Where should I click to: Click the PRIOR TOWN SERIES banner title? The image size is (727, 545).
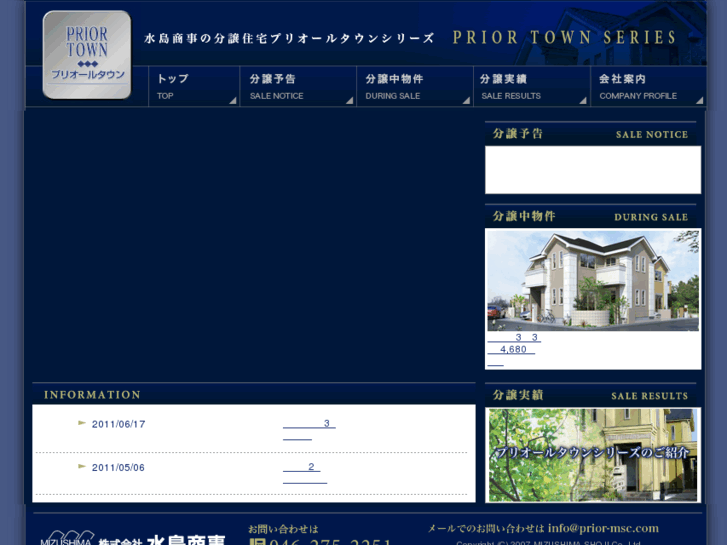564,38
